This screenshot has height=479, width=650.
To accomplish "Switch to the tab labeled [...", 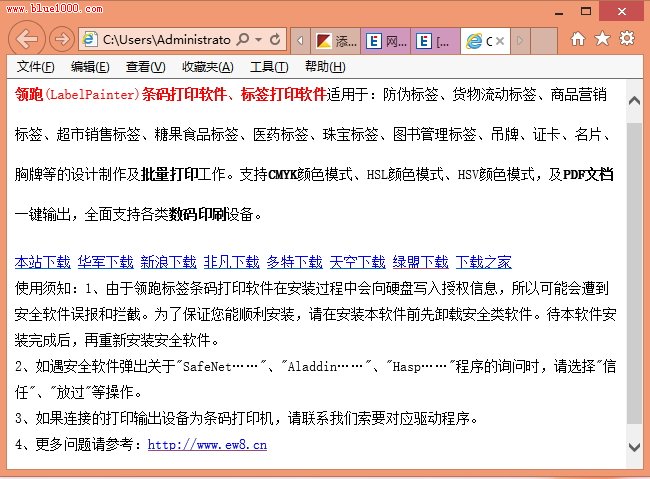I will tap(435, 41).
